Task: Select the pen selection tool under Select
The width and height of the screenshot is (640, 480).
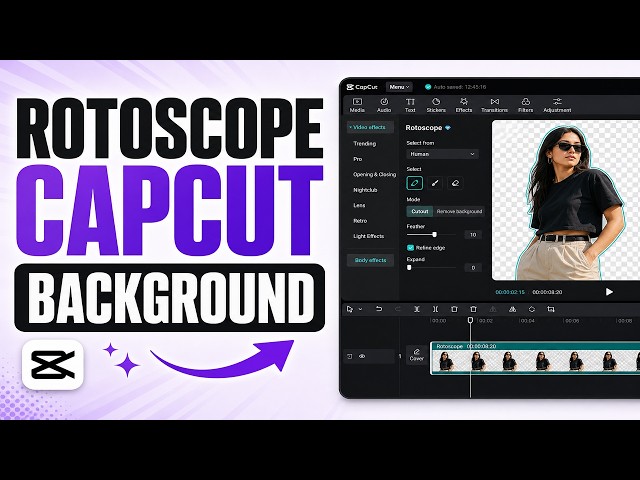Action: [415, 183]
